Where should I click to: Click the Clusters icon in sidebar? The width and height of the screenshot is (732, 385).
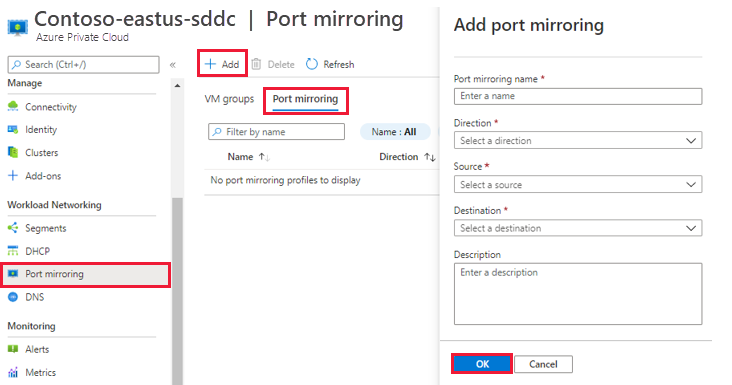(x=13, y=152)
